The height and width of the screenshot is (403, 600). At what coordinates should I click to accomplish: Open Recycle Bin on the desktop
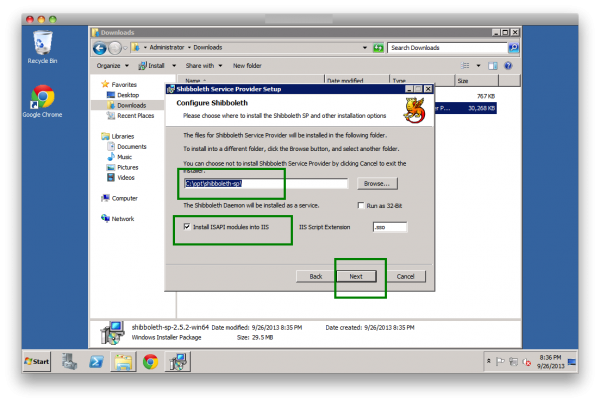click(42, 44)
